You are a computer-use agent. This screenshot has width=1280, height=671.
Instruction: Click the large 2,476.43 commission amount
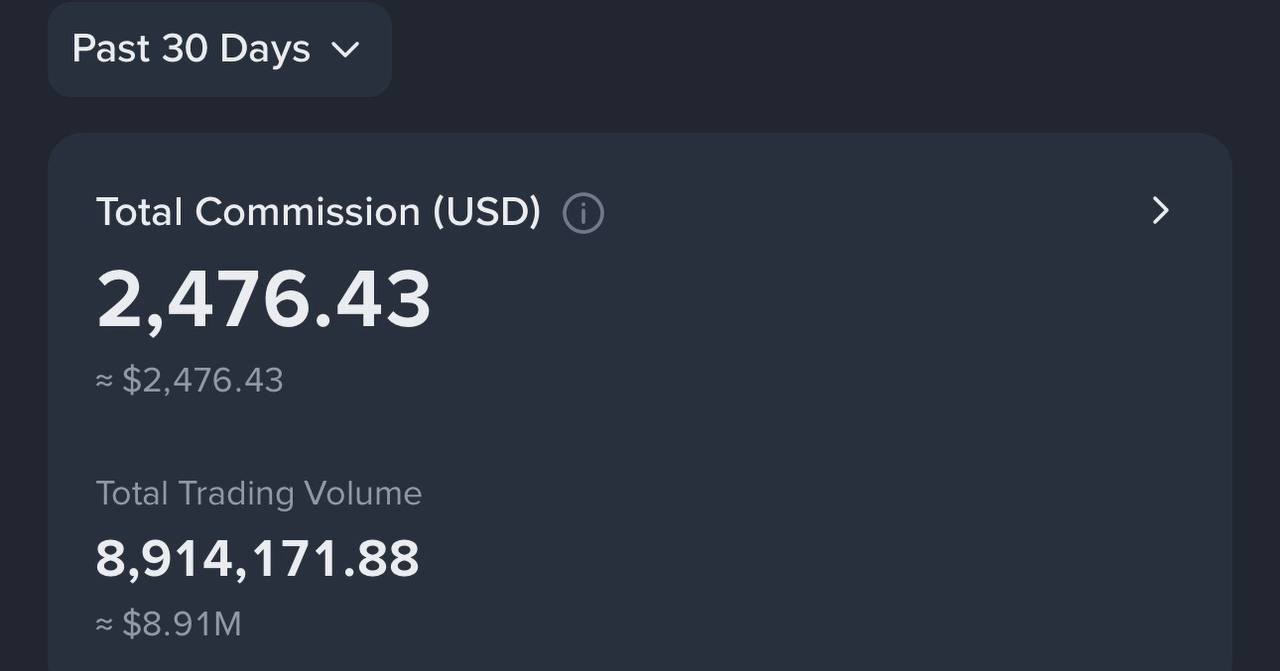point(264,300)
